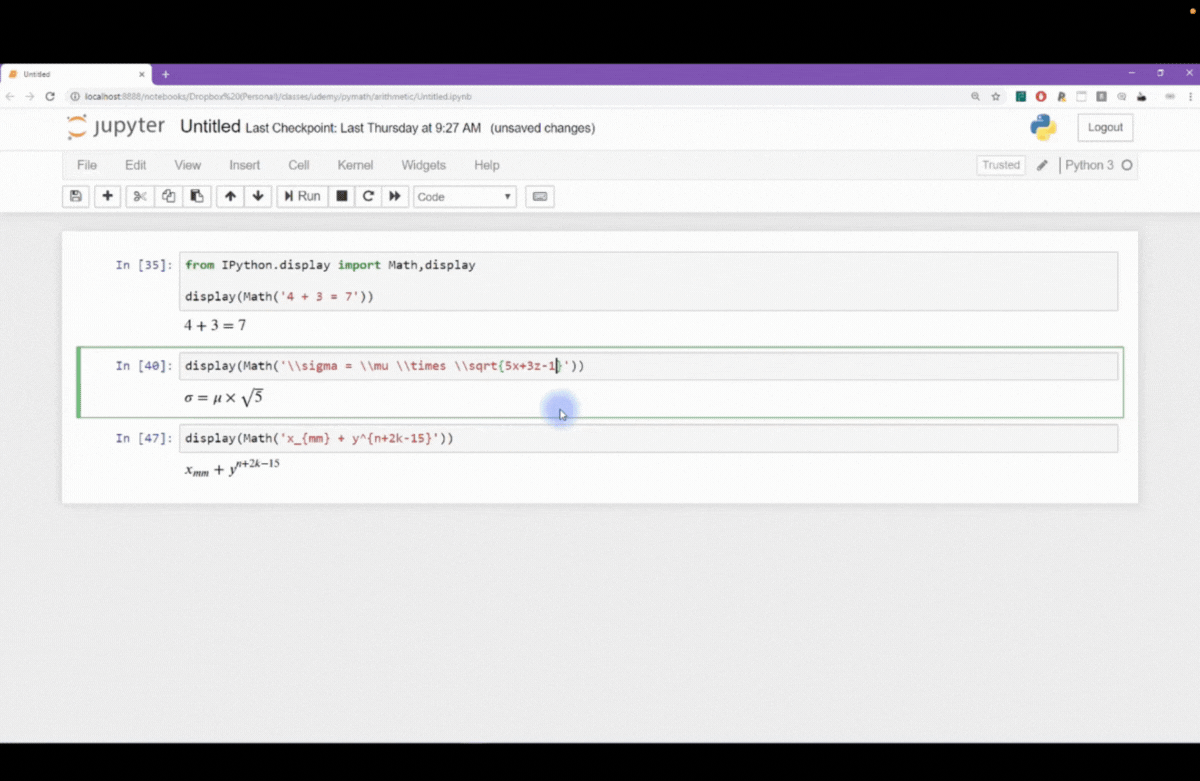Restart kernel and run all with fast-forward icon
1200x781 pixels.
(395, 196)
